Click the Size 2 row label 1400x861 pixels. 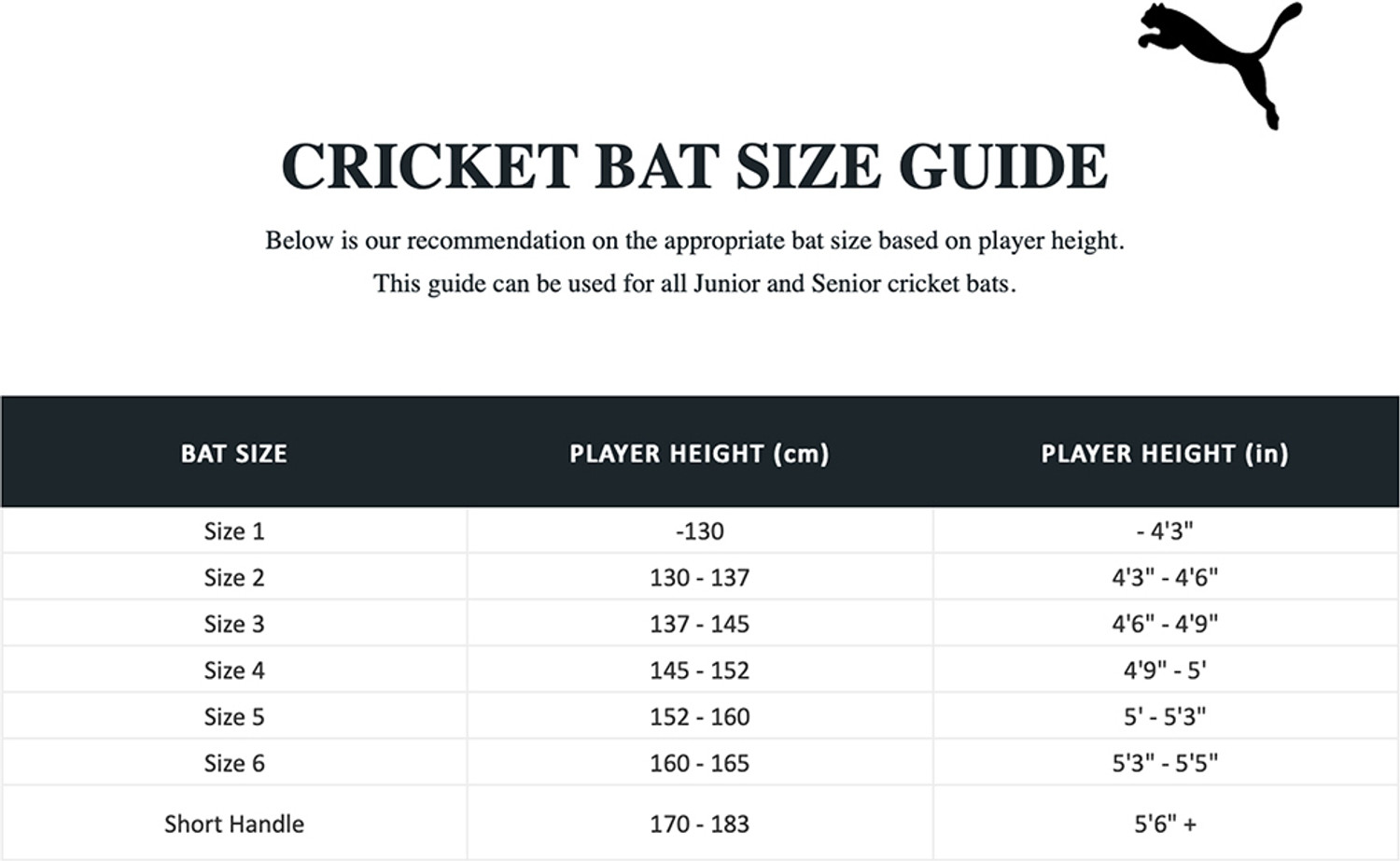point(234,578)
